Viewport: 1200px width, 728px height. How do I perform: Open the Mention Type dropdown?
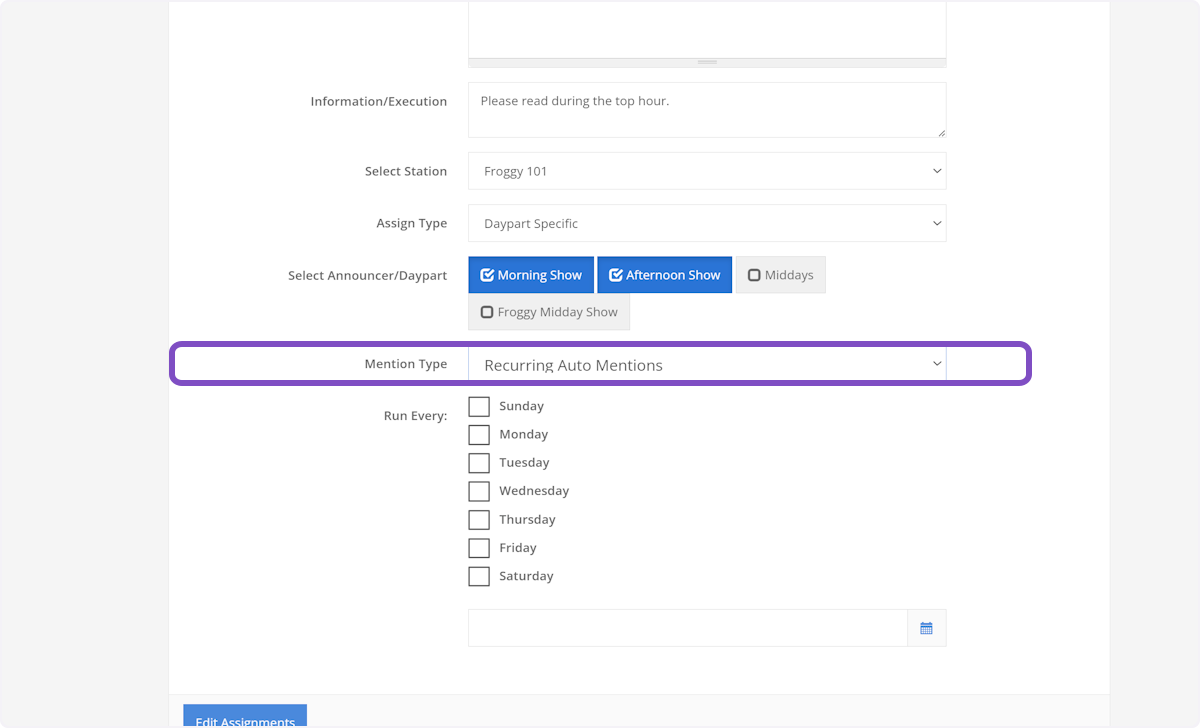(706, 365)
